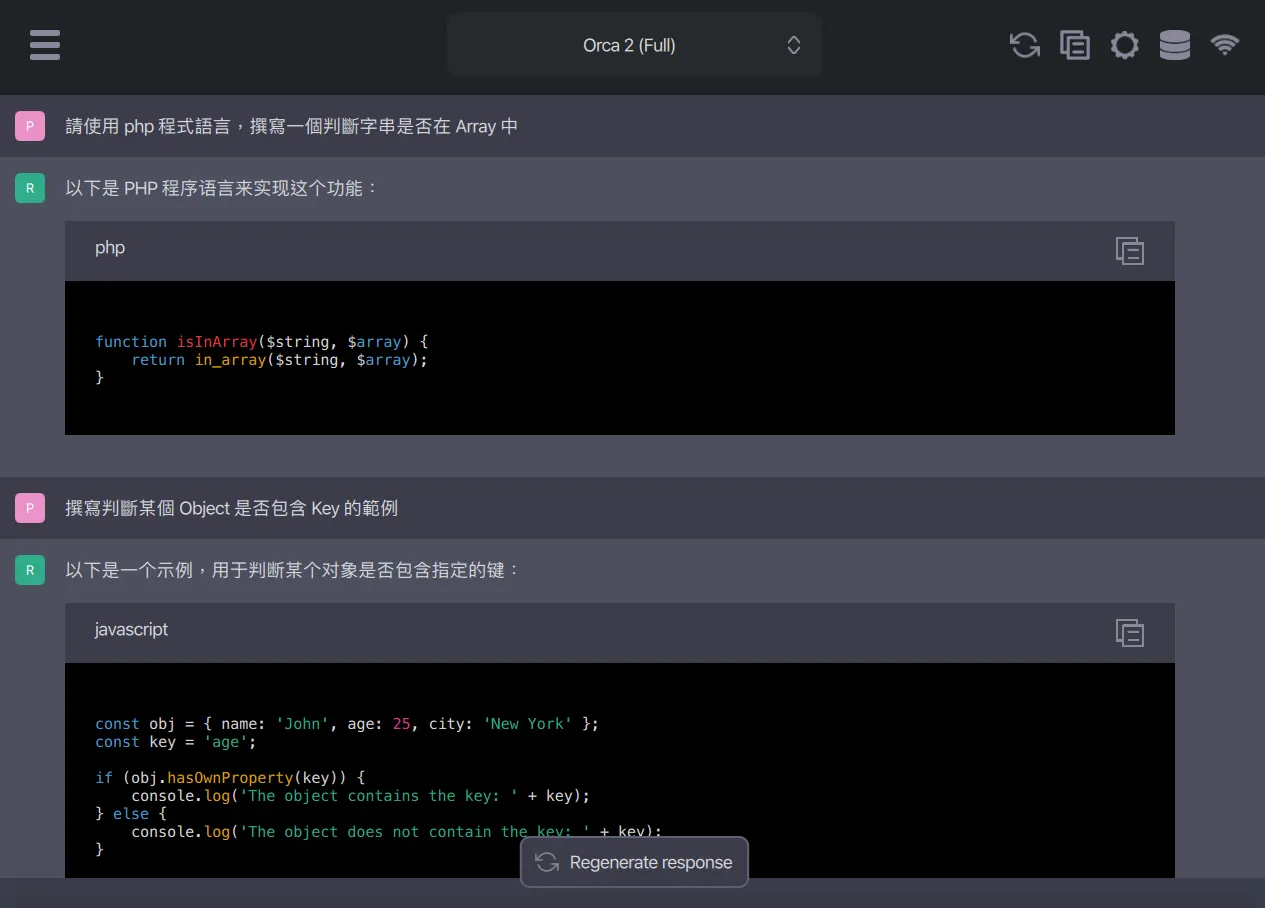Click the "javascript" code block language label

click(x=131, y=630)
